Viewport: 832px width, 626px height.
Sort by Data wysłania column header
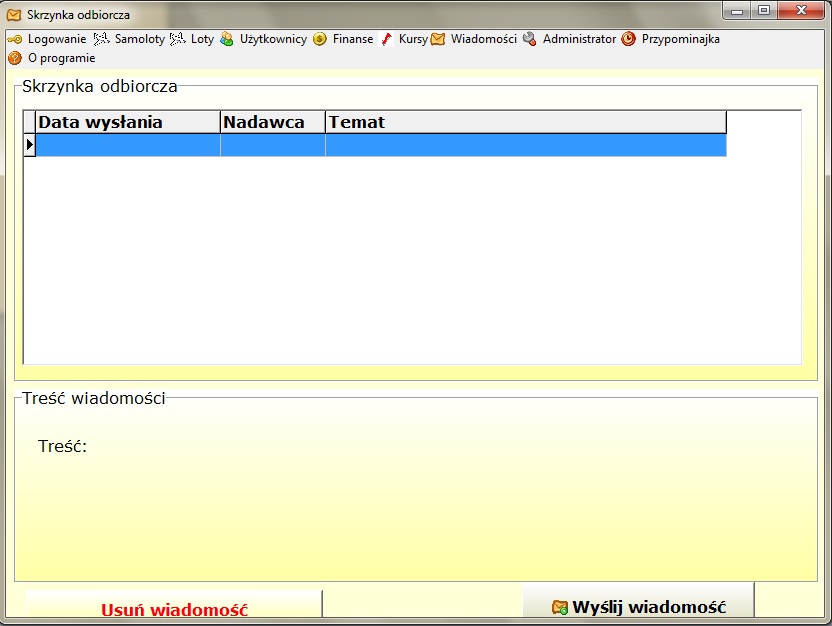(128, 122)
